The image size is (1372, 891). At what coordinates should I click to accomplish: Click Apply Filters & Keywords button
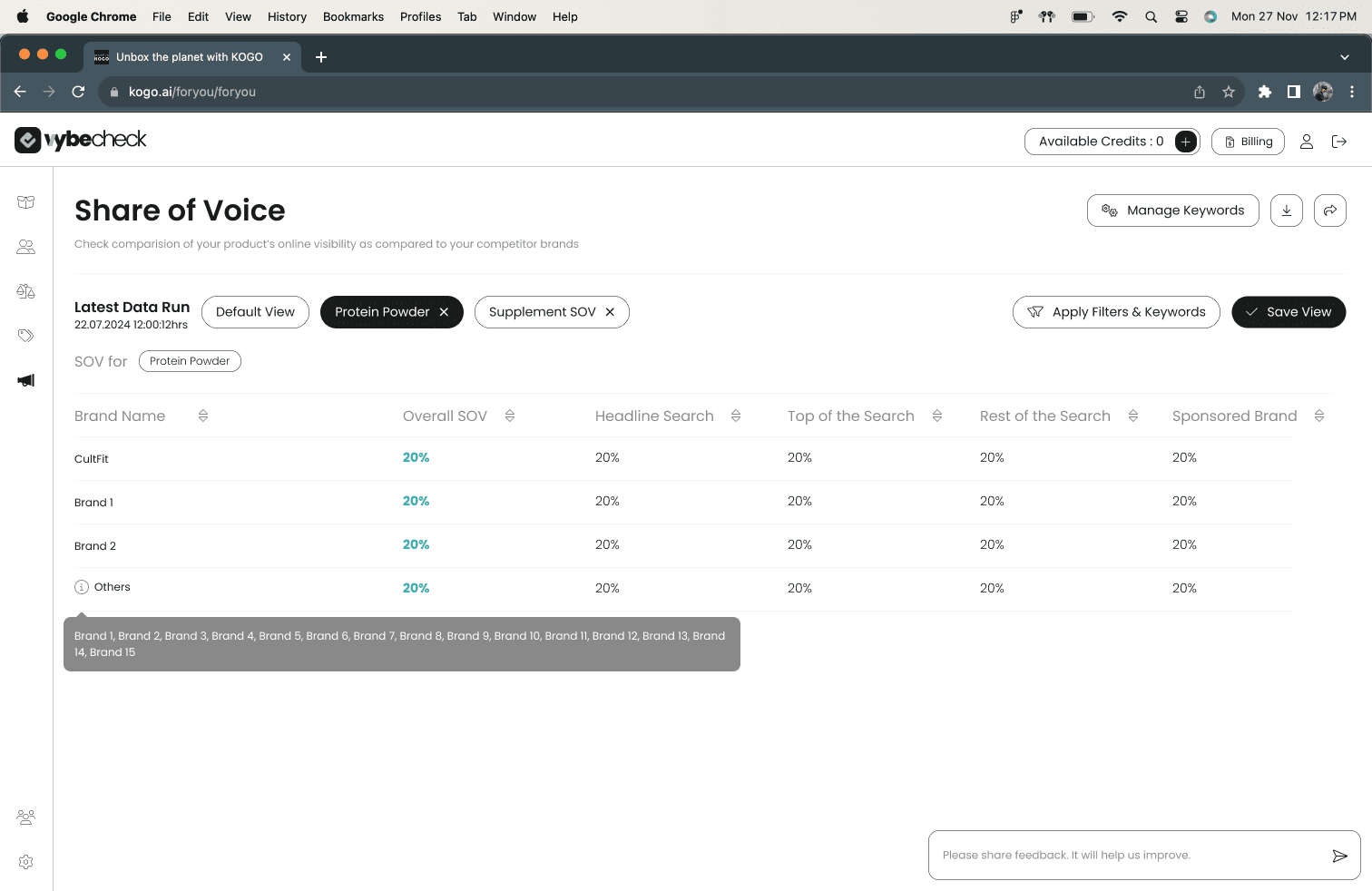pos(1116,312)
